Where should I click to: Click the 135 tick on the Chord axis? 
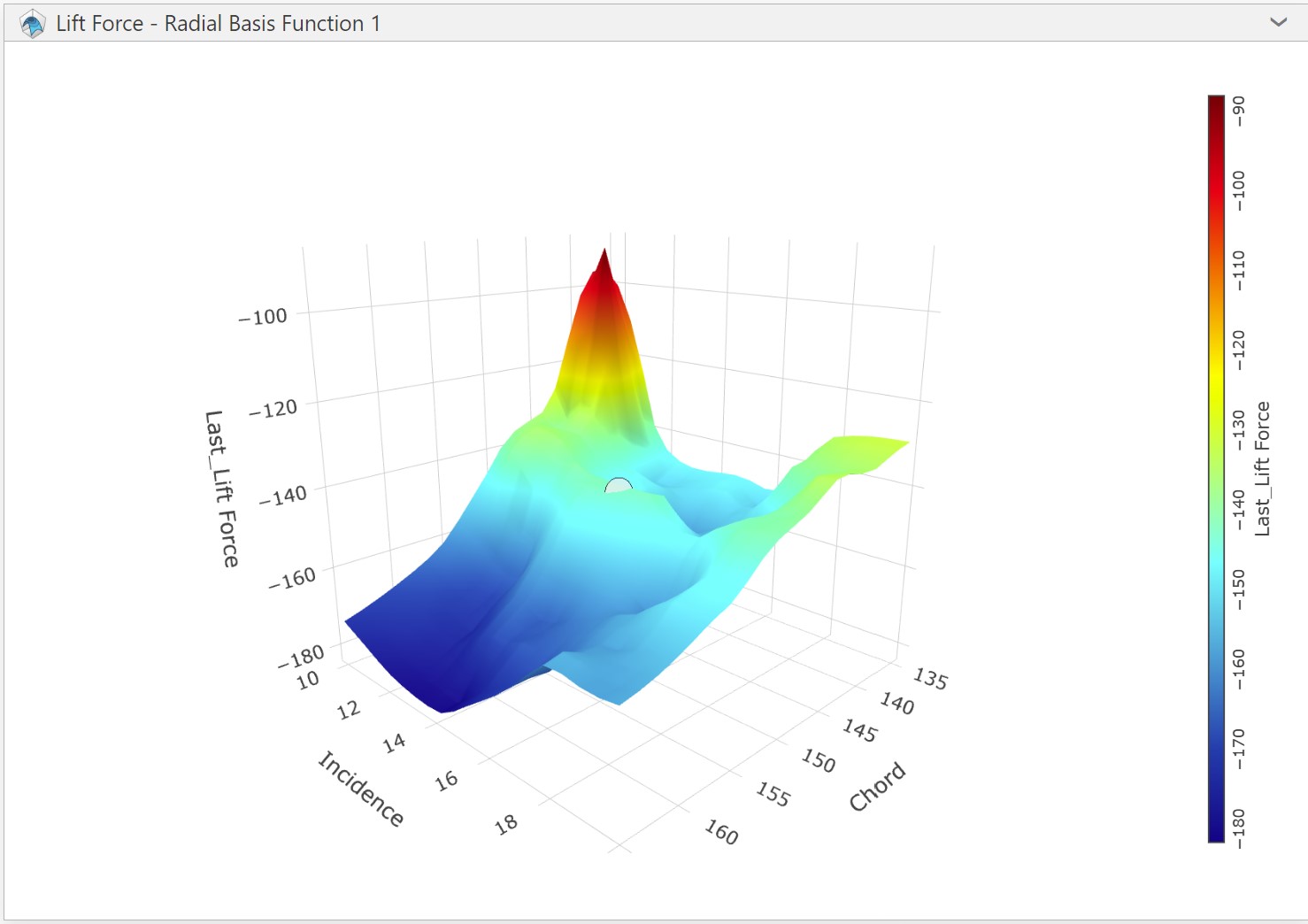coord(930,679)
